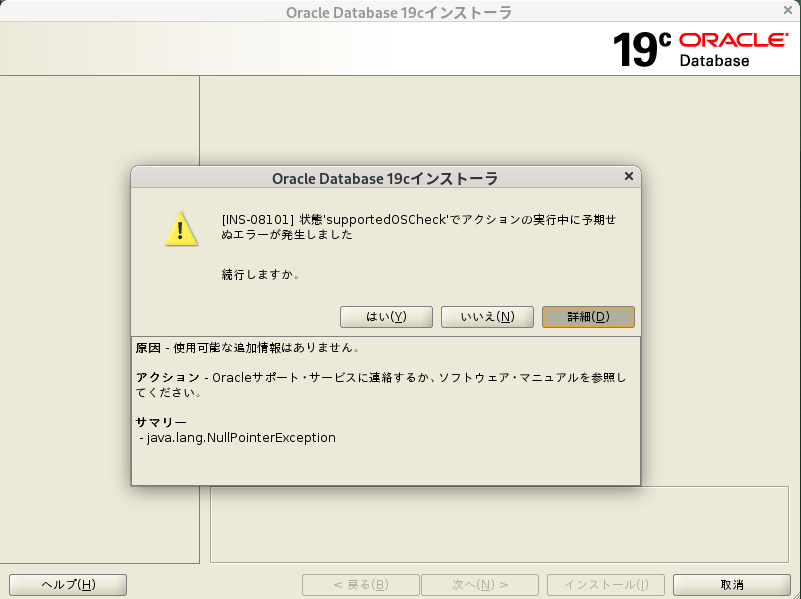Close the main Oracle installer window
Viewport: 801px width, 599px height.
(x=788, y=10)
